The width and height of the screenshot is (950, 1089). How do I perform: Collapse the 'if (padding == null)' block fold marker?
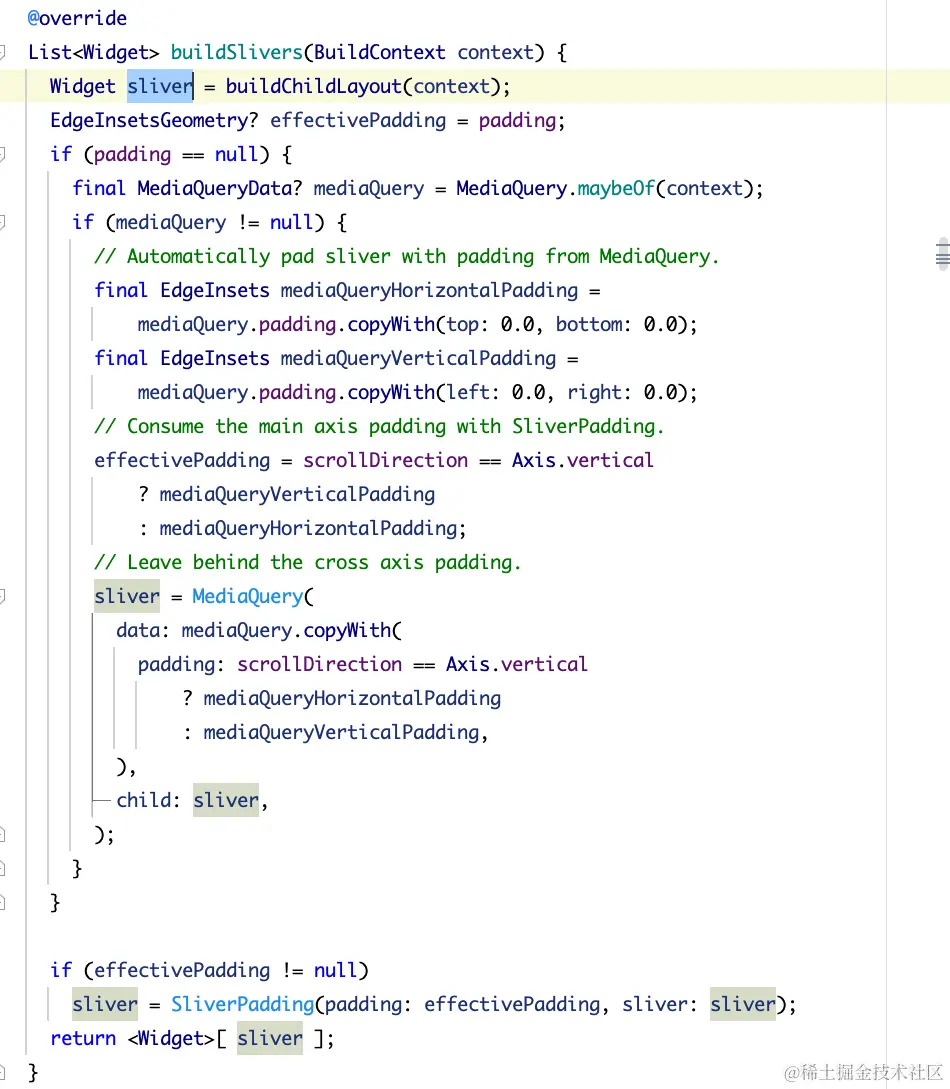point(3,154)
